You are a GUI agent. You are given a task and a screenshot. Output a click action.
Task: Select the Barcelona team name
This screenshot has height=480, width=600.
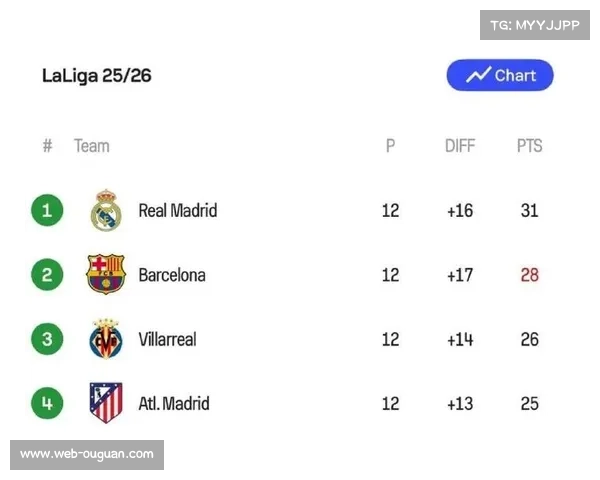click(x=171, y=274)
